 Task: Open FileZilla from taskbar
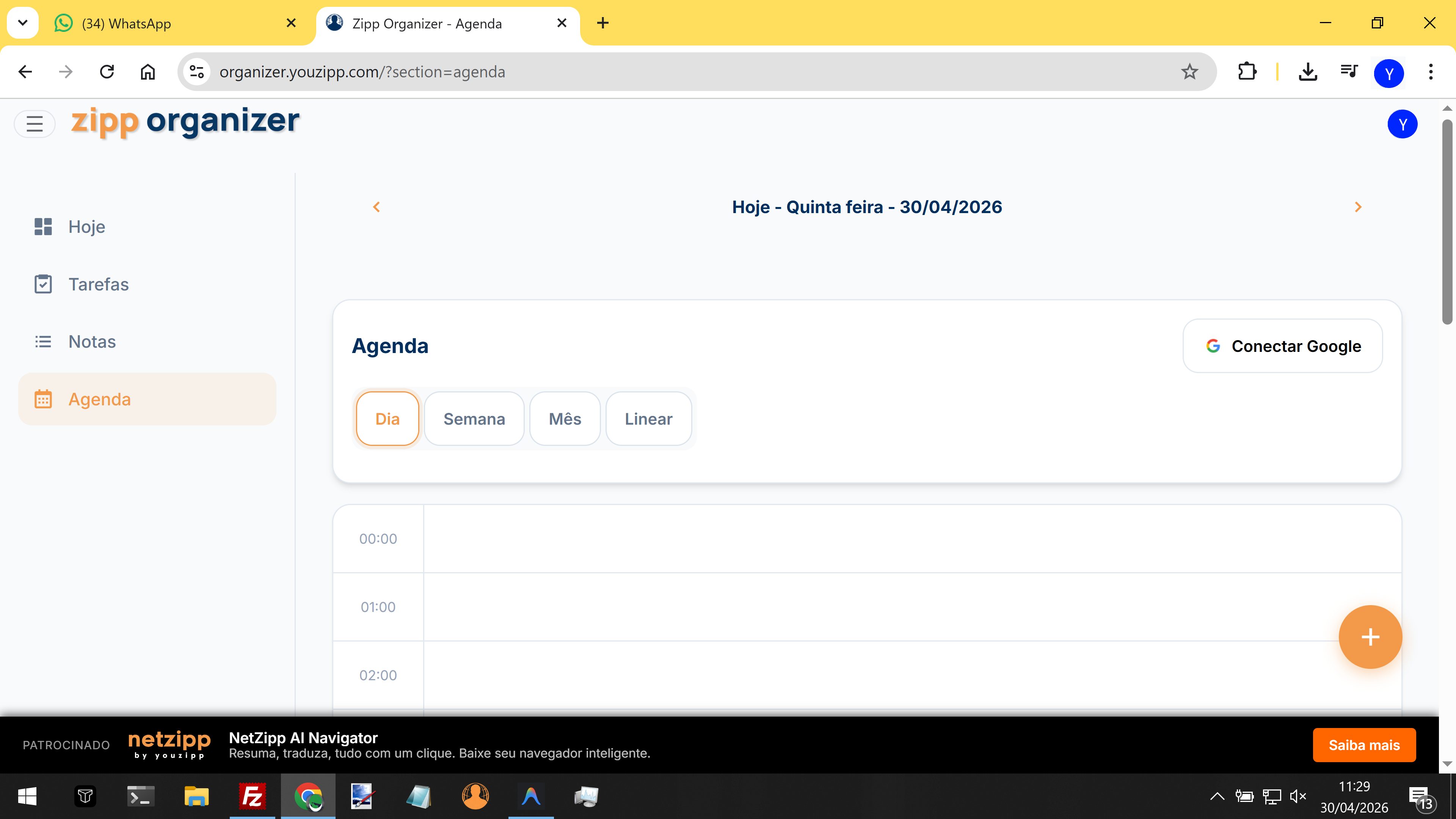(x=252, y=796)
